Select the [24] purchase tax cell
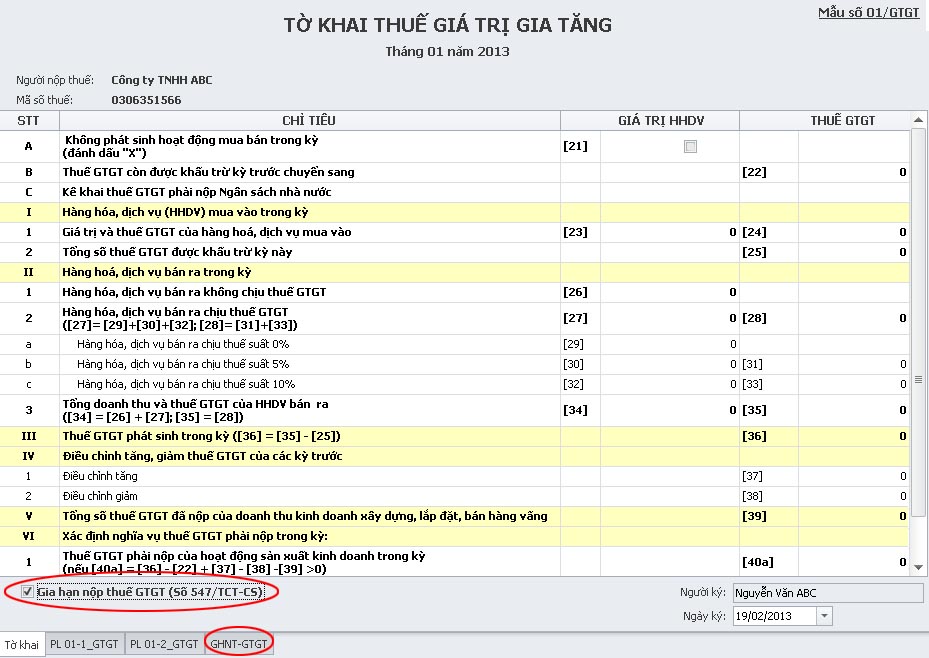 tap(853, 232)
